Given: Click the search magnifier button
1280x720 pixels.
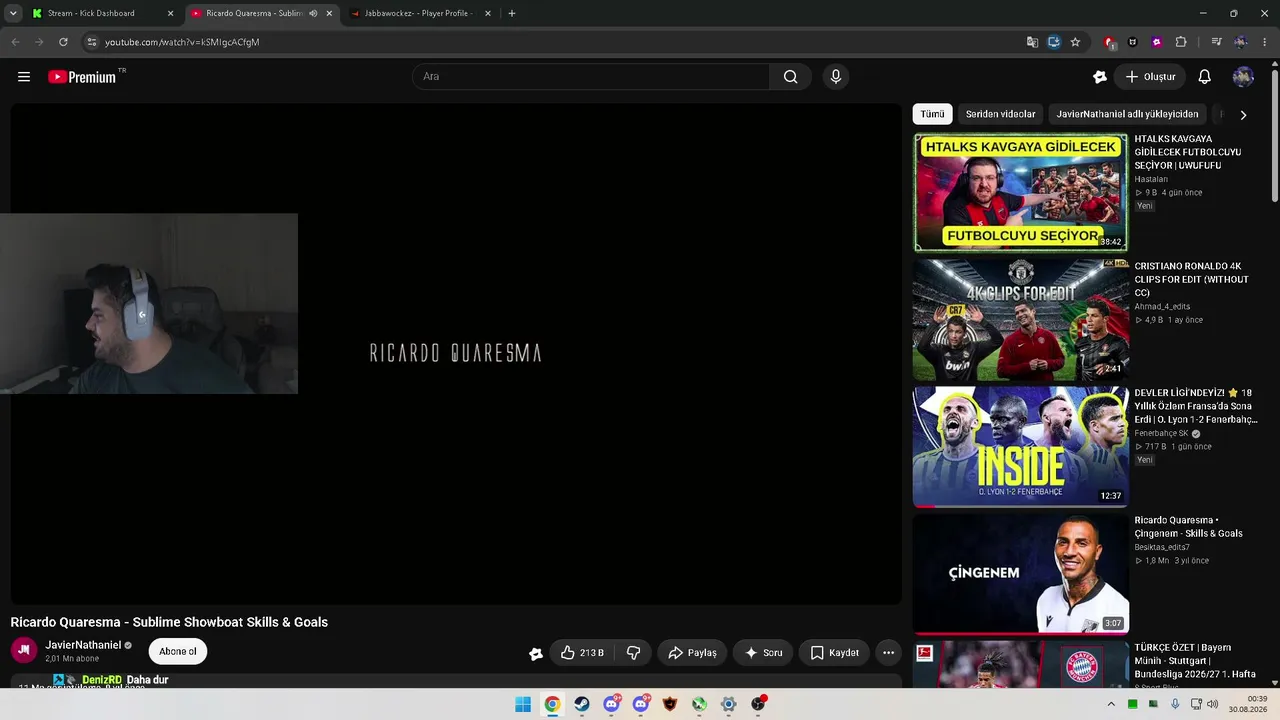Looking at the screenshot, I should pyautogui.click(x=790, y=77).
